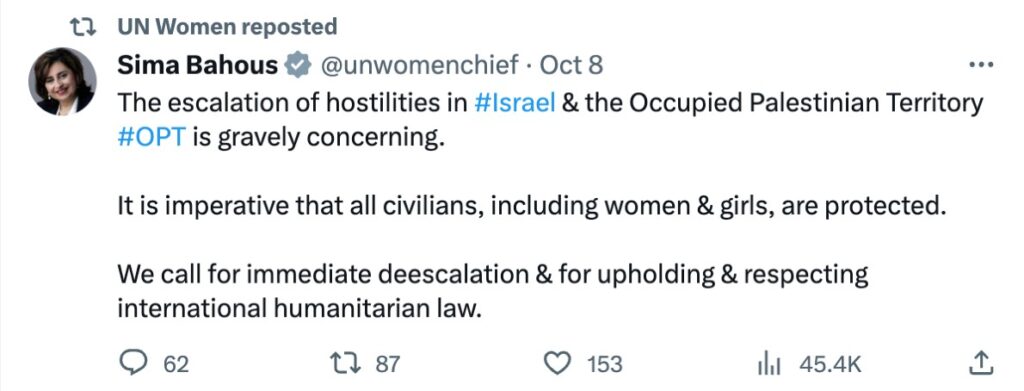Screen dimensions: 1024x391
Task: Click the blue verified badge next to Sima Bahous
Action: click(298, 65)
